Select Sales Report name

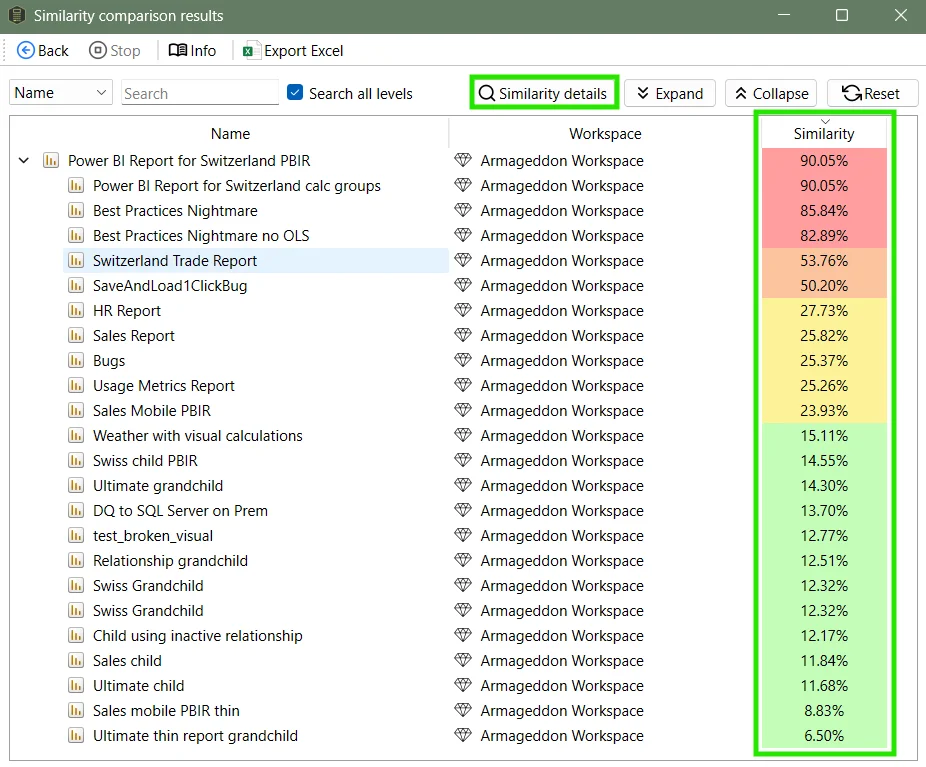(x=133, y=335)
